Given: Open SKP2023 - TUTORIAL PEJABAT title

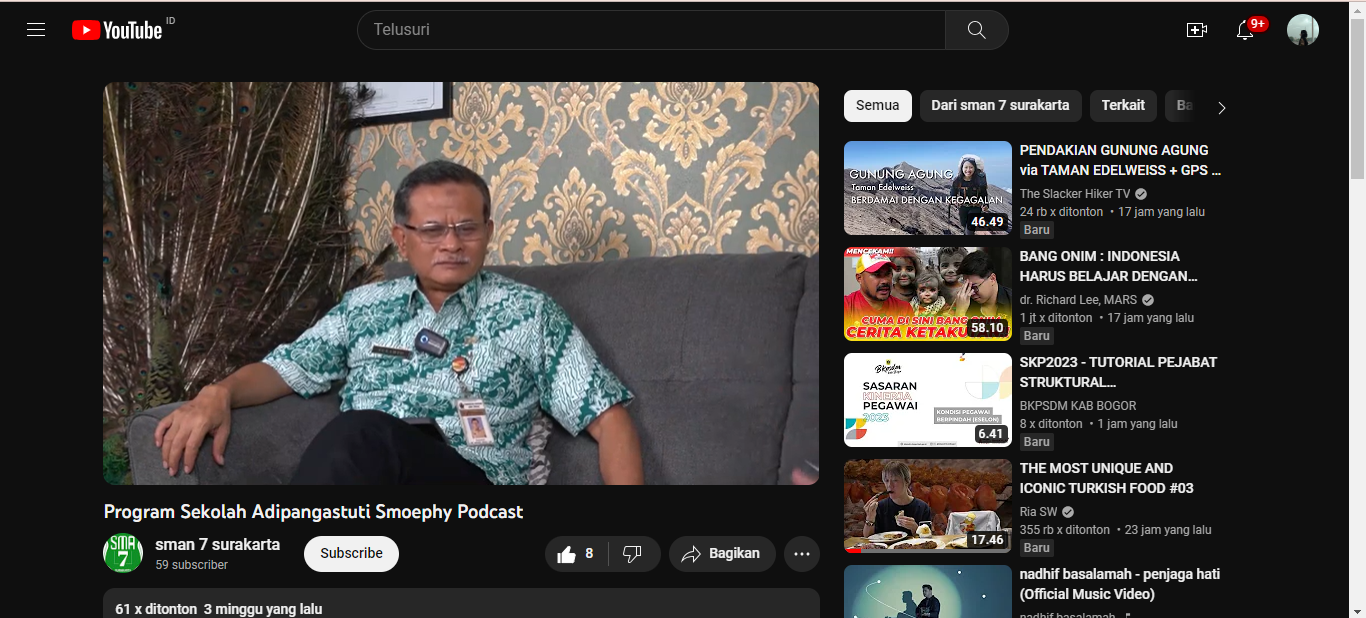Looking at the screenshot, I should (1118, 372).
